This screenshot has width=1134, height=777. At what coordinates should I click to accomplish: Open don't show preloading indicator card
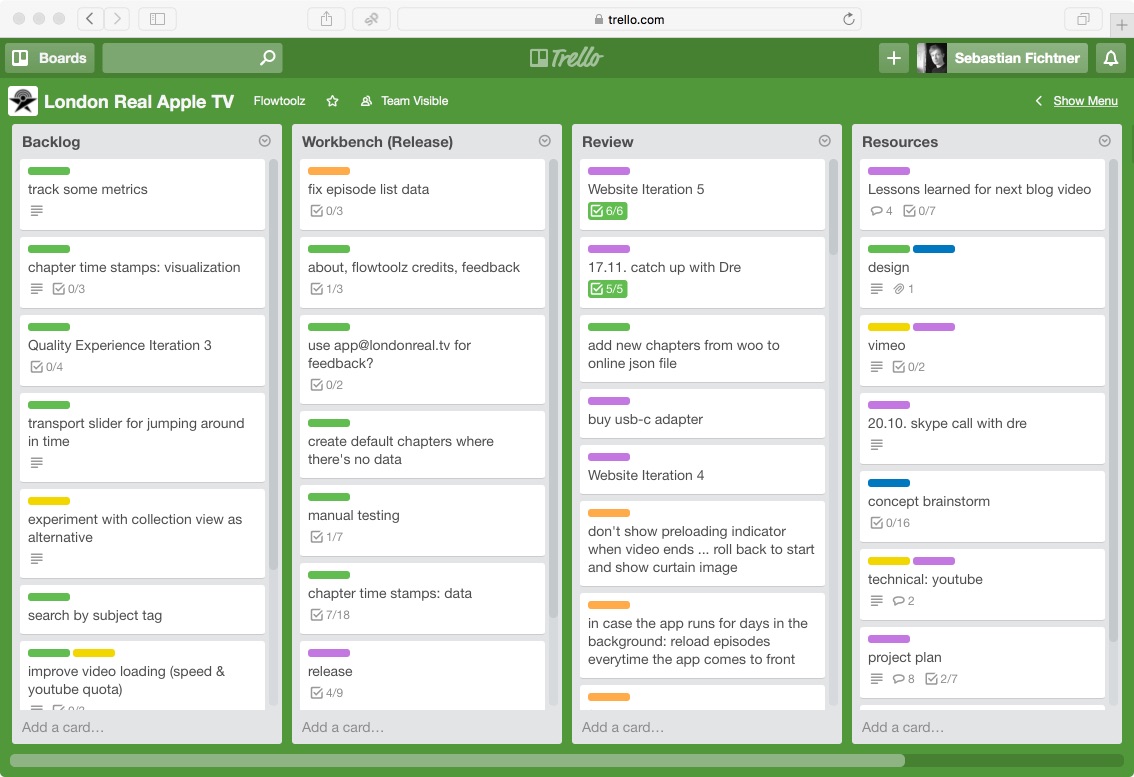[702, 543]
